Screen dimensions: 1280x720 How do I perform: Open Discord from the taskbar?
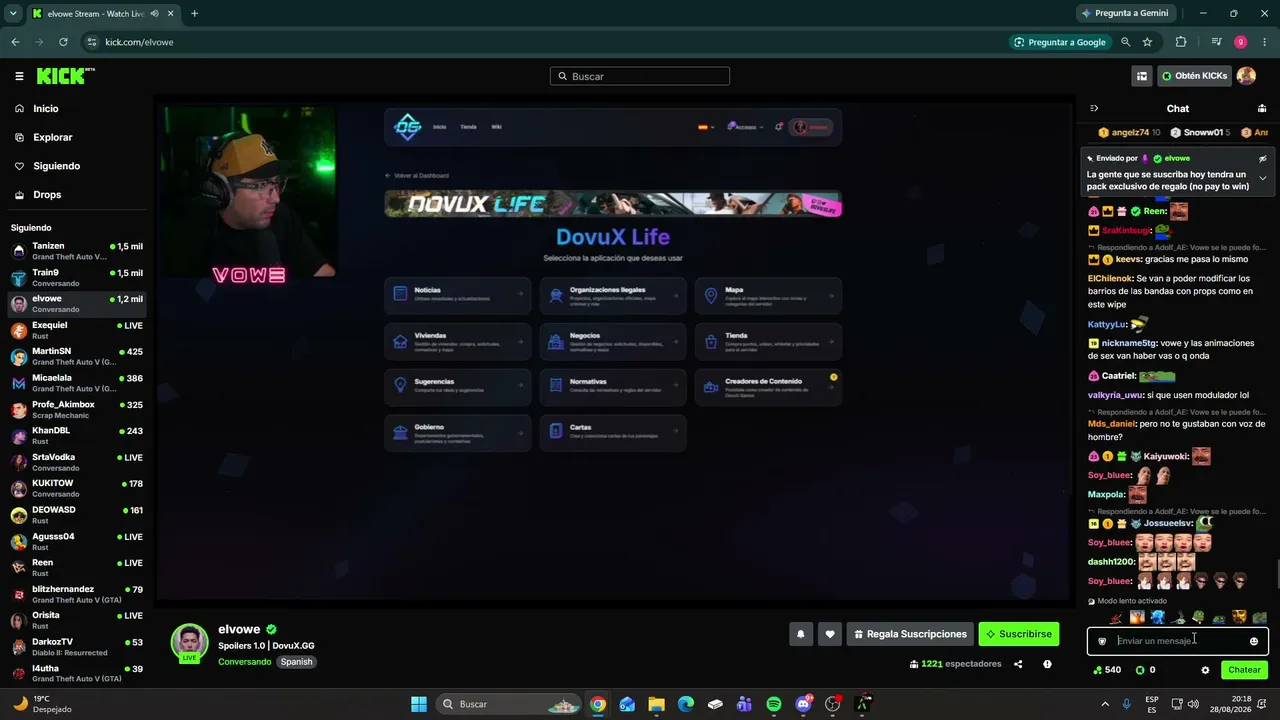[803, 704]
